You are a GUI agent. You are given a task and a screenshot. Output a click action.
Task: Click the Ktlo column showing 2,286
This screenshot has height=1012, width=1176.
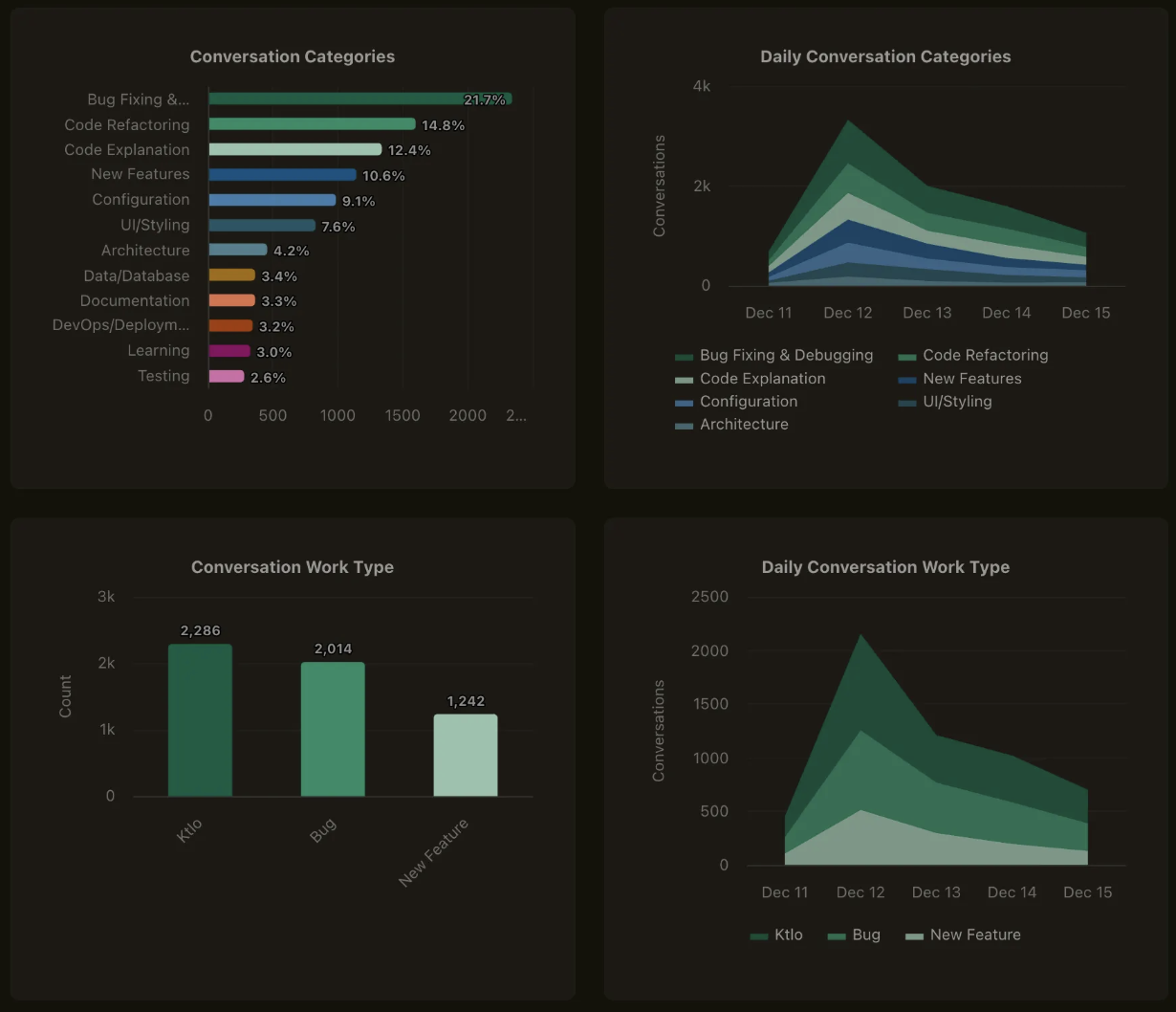click(200, 720)
